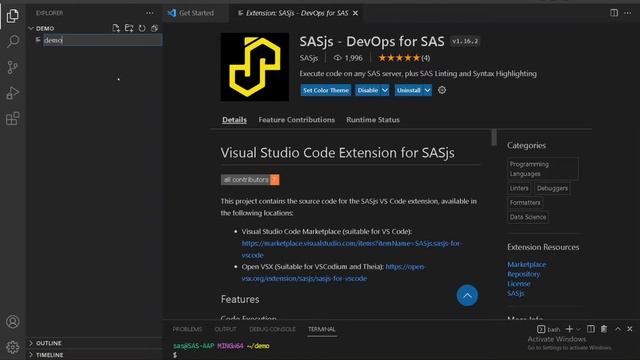The image size is (640, 360).
Task: Open the Accounts menu icon
Action: [13, 322]
